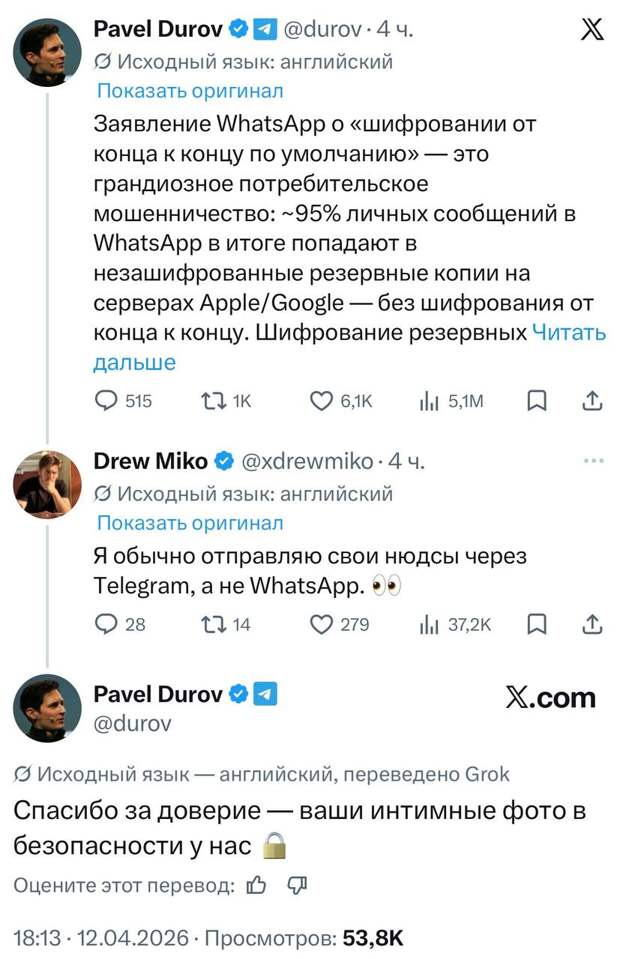The image size is (620, 959).
Task: Open more options for Drew Miko's reply
Action: point(593,461)
